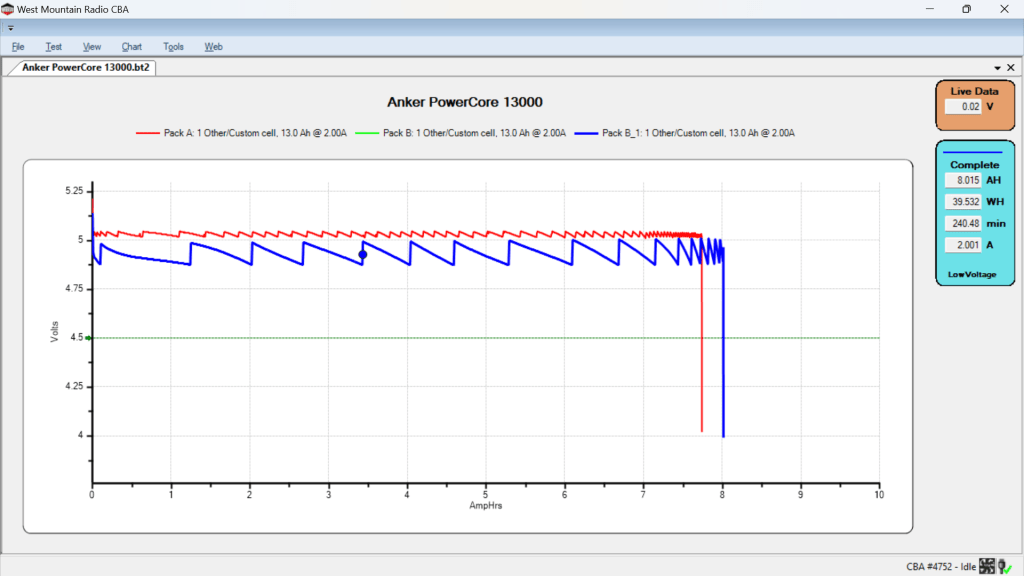Image resolution: width=1024 pixels, height=576 pixels.
Task: Close the Anker PowerCore document tab
Action: [x=1011, y=68]
